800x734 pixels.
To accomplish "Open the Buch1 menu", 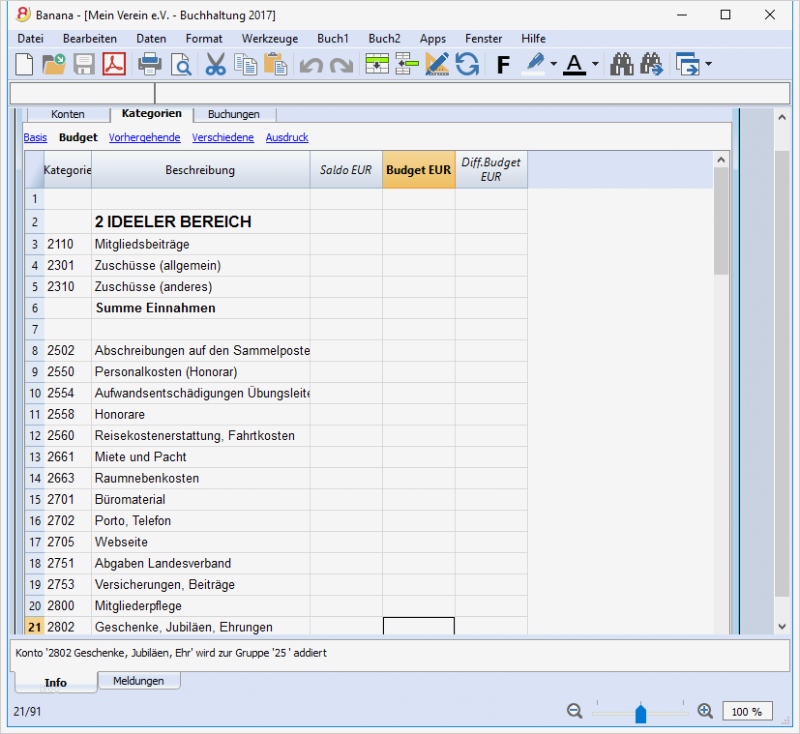I will [x=333, y=39].
